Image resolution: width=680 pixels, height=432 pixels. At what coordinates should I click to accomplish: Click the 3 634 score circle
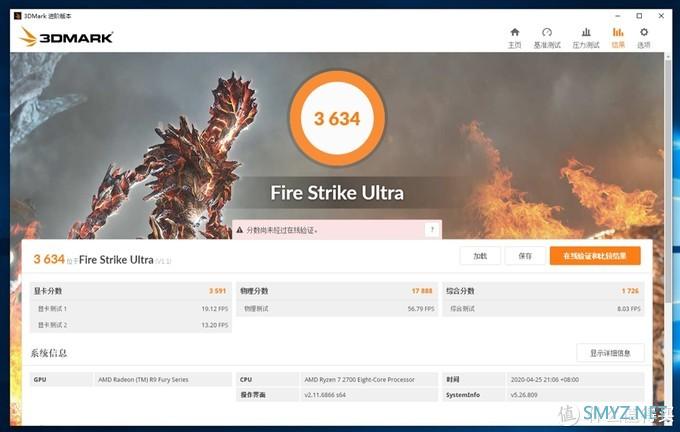click(337, 118)
